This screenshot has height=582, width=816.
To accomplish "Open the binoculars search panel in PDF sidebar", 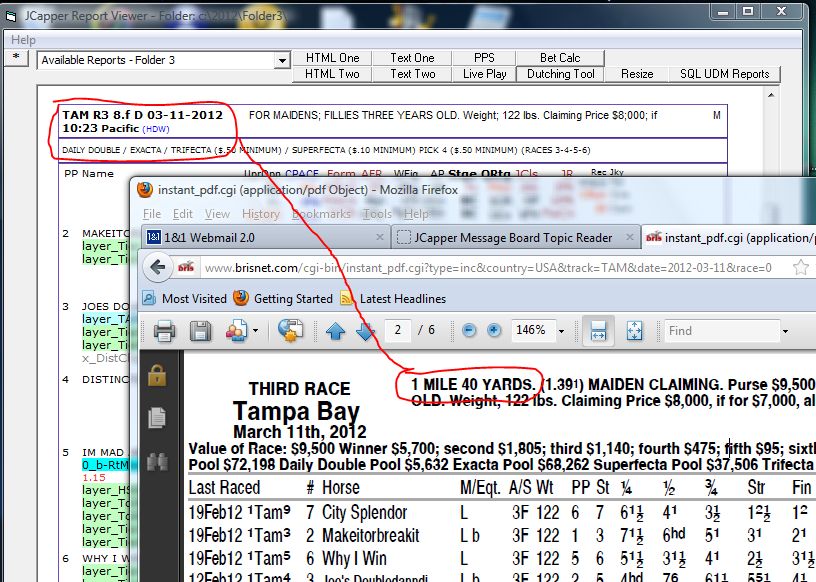I will (x=157, y=462).
